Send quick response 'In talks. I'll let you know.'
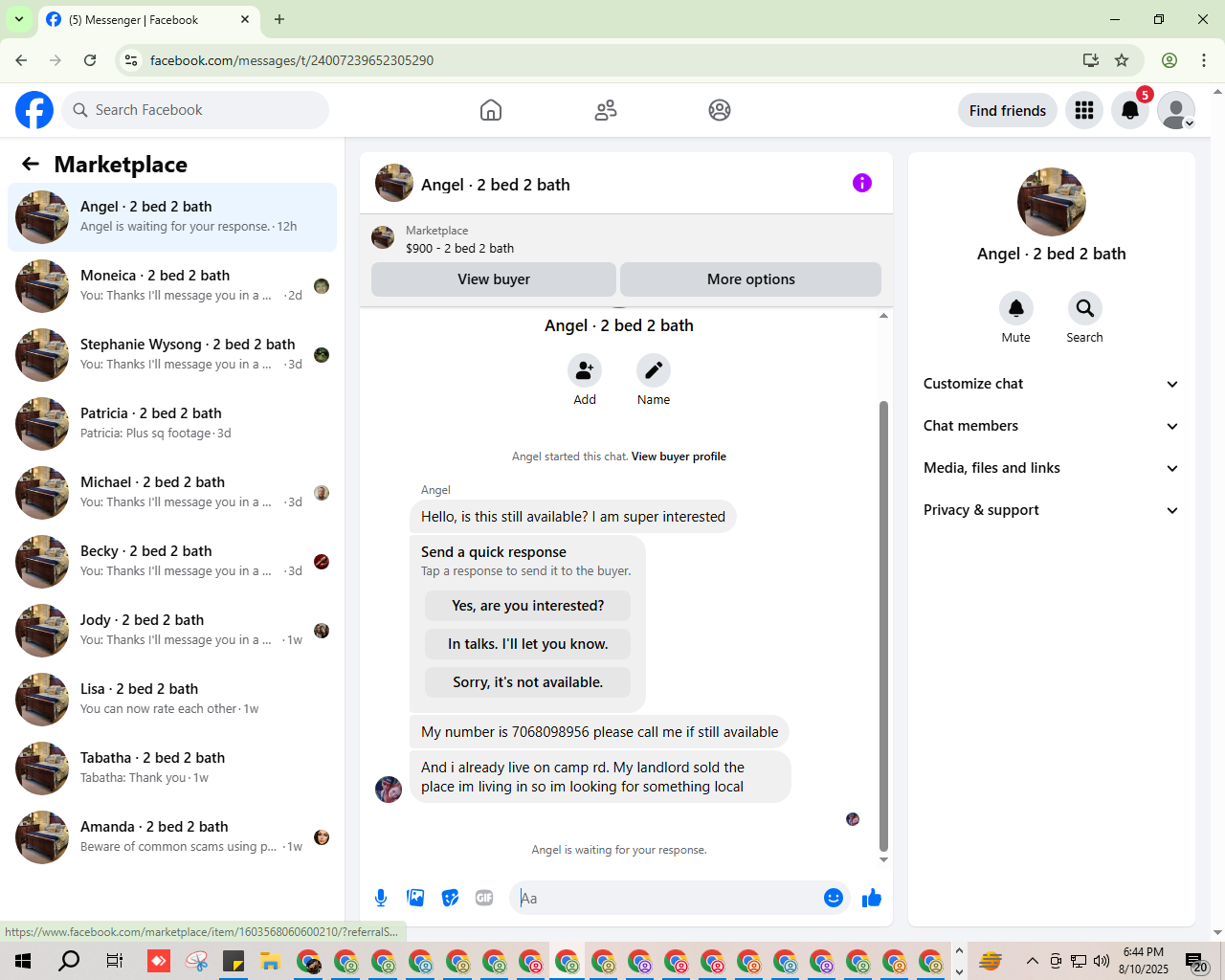 pos(528,644)
